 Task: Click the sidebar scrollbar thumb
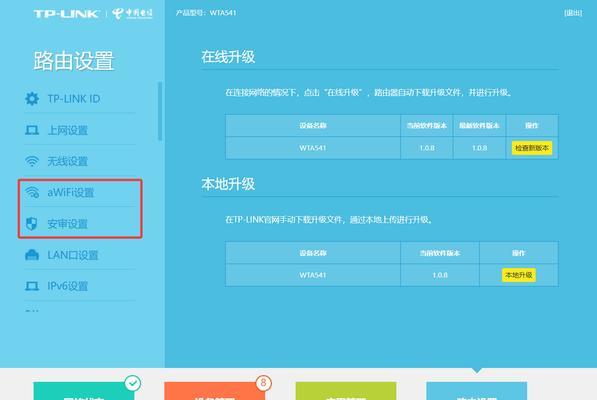tap(160, 112)
